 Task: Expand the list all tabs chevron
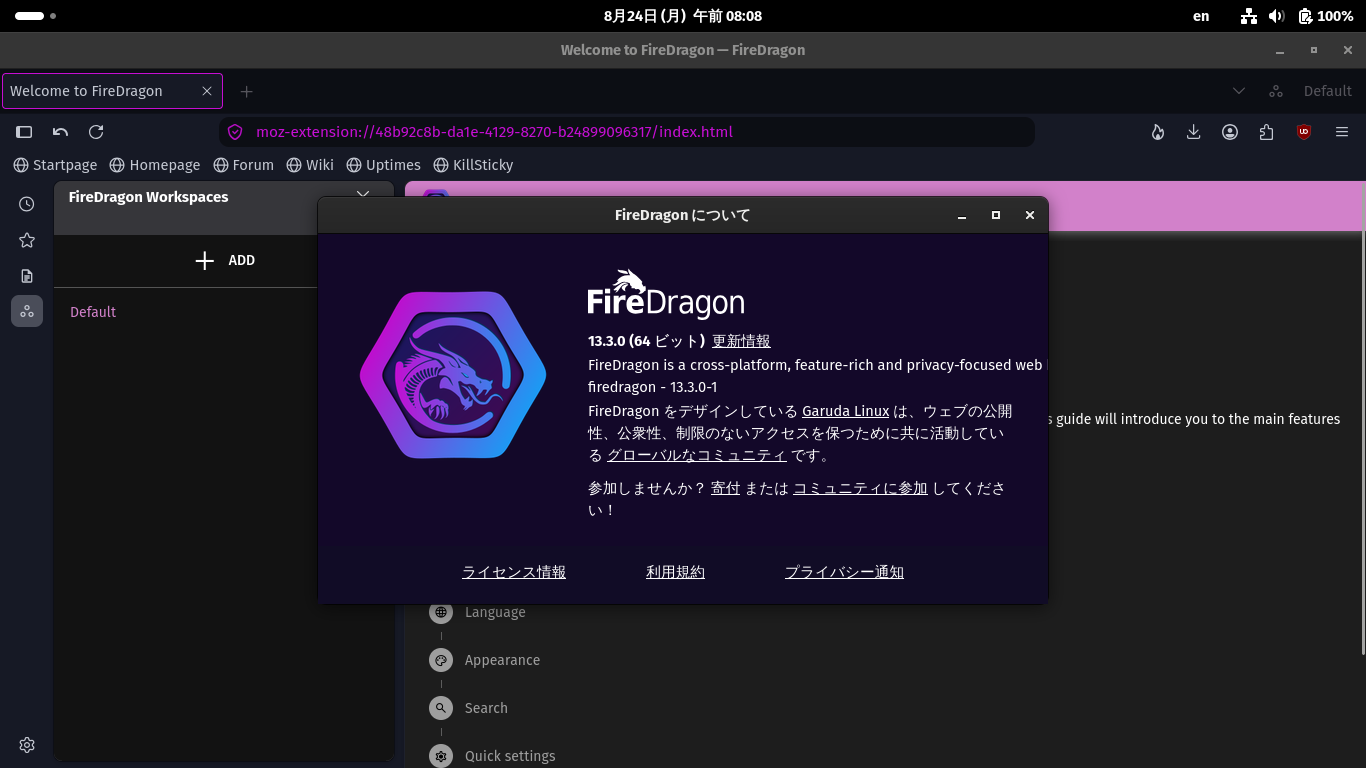click(x=1239, y=91)
